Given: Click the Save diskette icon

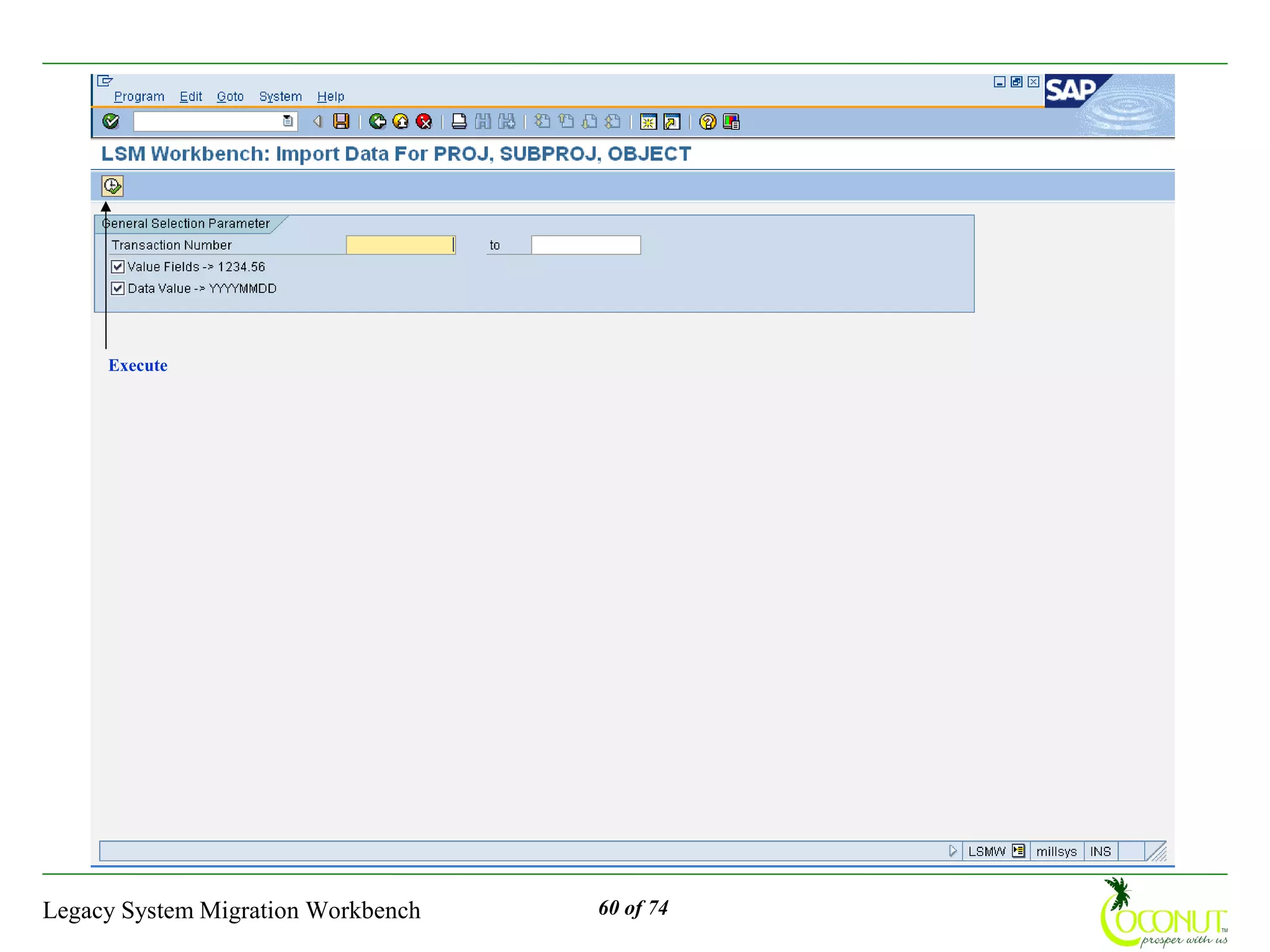Looking at the screenshot, I should [341, 121].
